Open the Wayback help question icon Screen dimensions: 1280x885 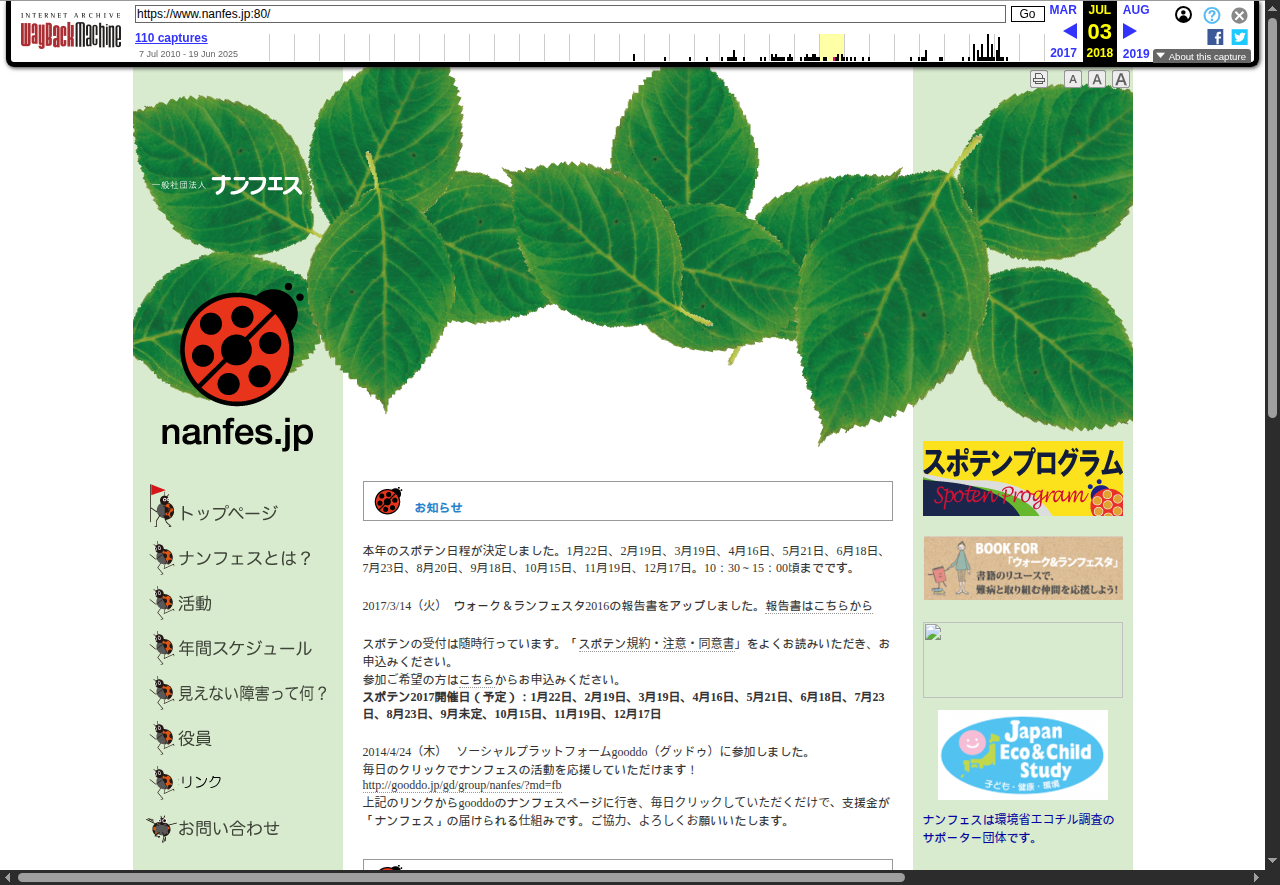[x=1211, y=15]
